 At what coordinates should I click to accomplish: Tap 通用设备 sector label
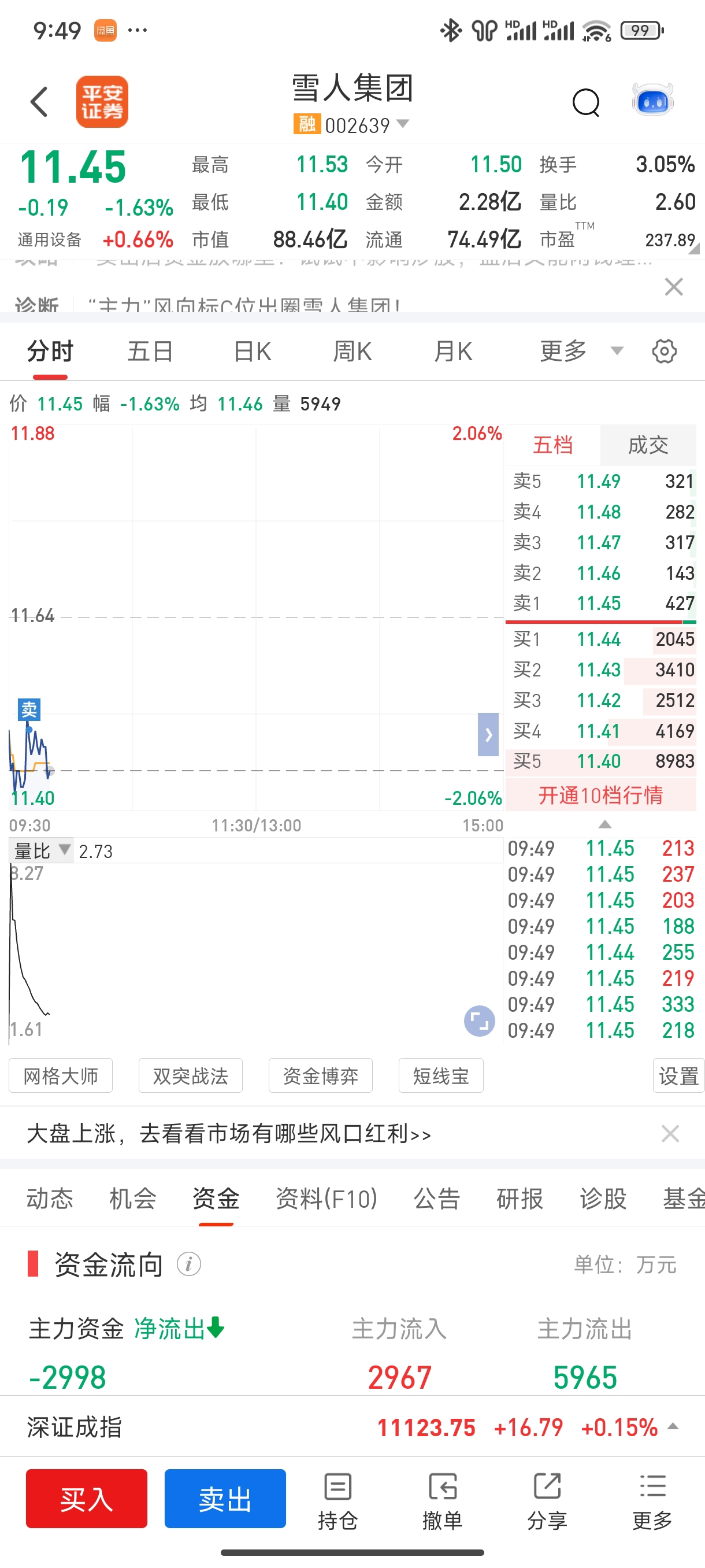(x=49, y=240)
